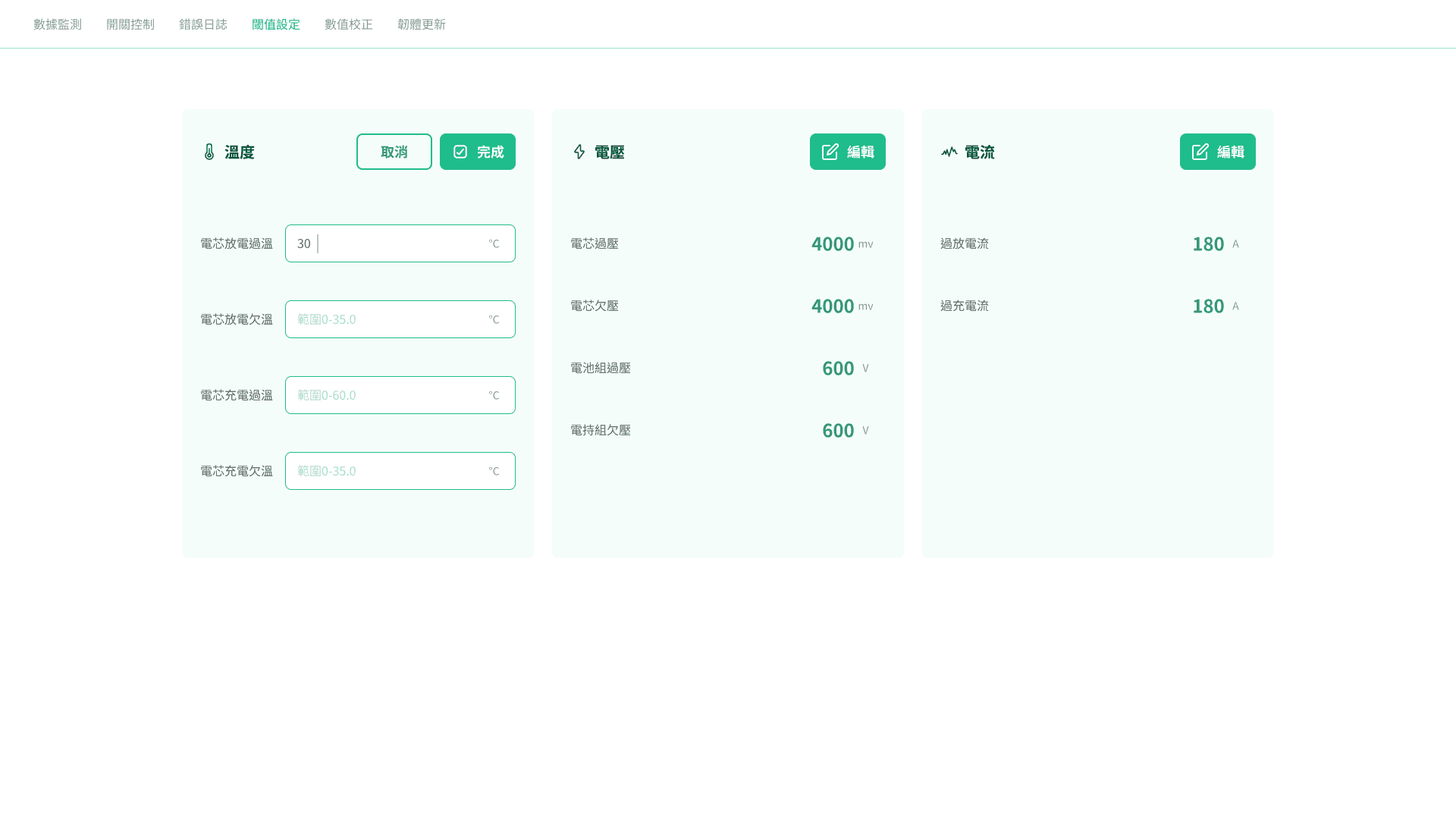
Task: Confirm changes with the 完成 button
Action: point(477,151)
